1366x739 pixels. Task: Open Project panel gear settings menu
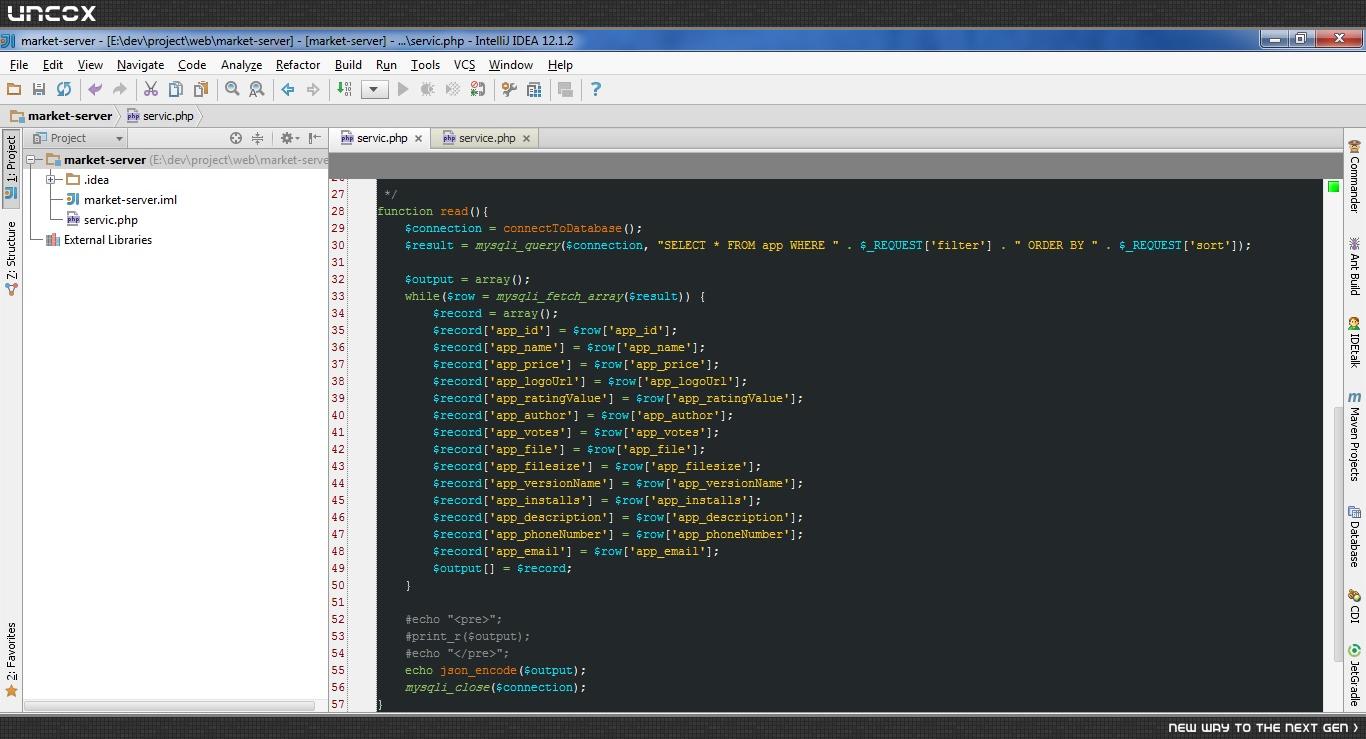(x=289, y=138)
